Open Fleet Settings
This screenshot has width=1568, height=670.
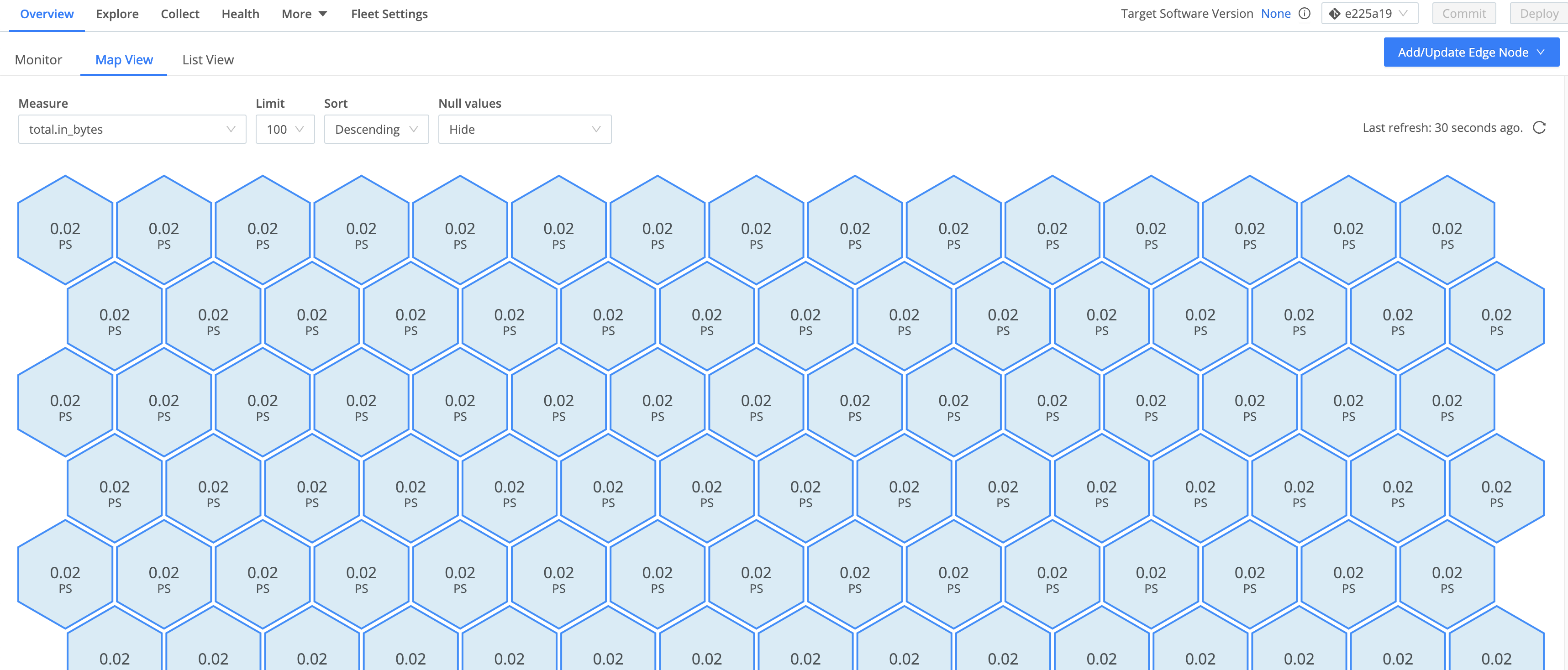pyautogui.click(x=389, y=13)
